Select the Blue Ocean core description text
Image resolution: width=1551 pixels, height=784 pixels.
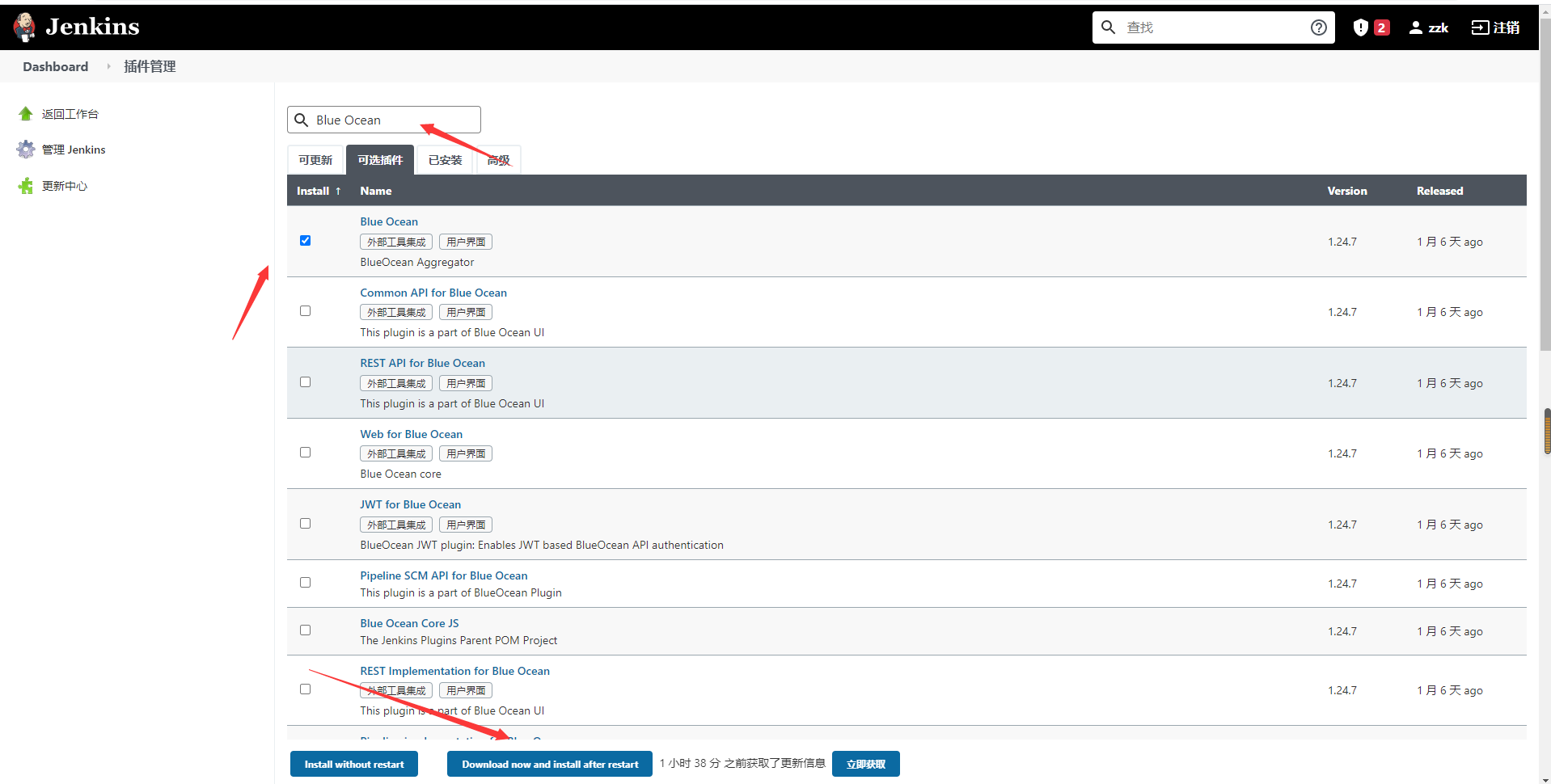tap(400, 474)
